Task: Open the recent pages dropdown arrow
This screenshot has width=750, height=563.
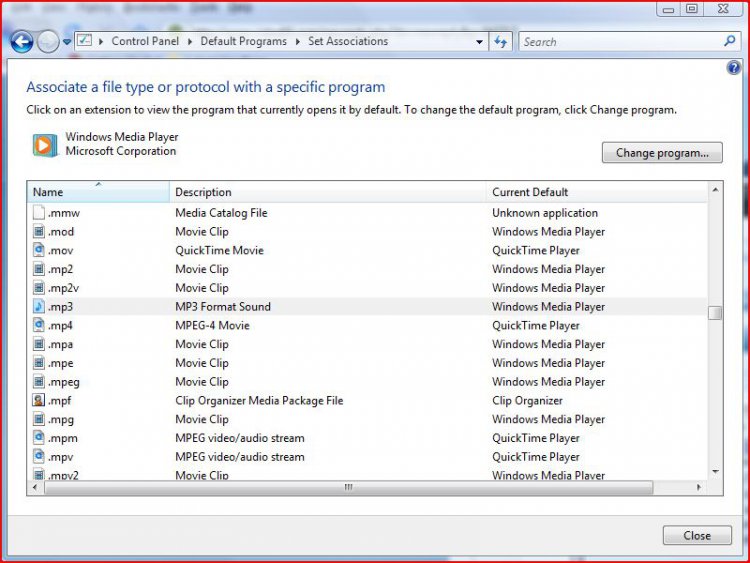Action: click(67, 42)
